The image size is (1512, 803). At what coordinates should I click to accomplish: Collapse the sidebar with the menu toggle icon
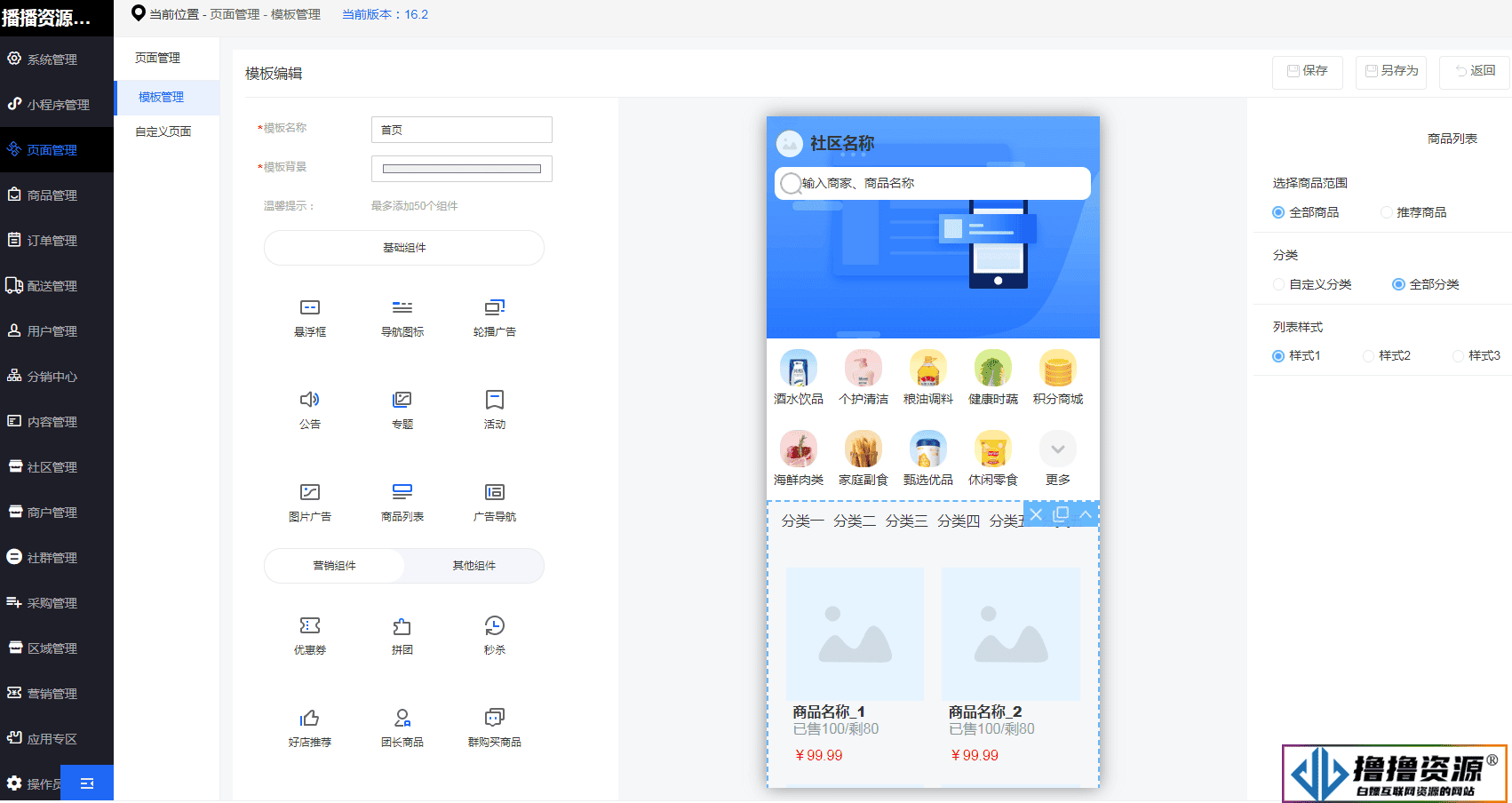[x=87, y=783]
